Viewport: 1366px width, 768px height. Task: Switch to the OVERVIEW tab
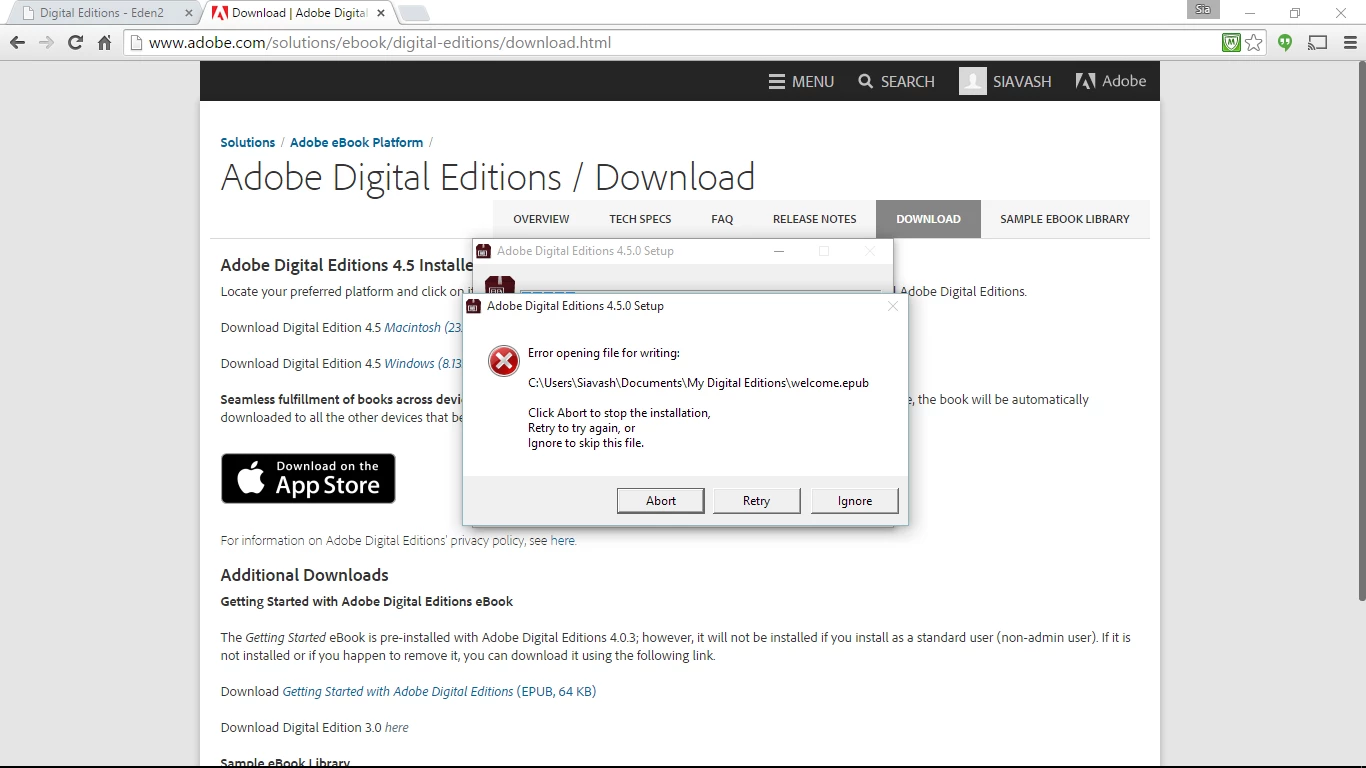(x=541, y=219)
